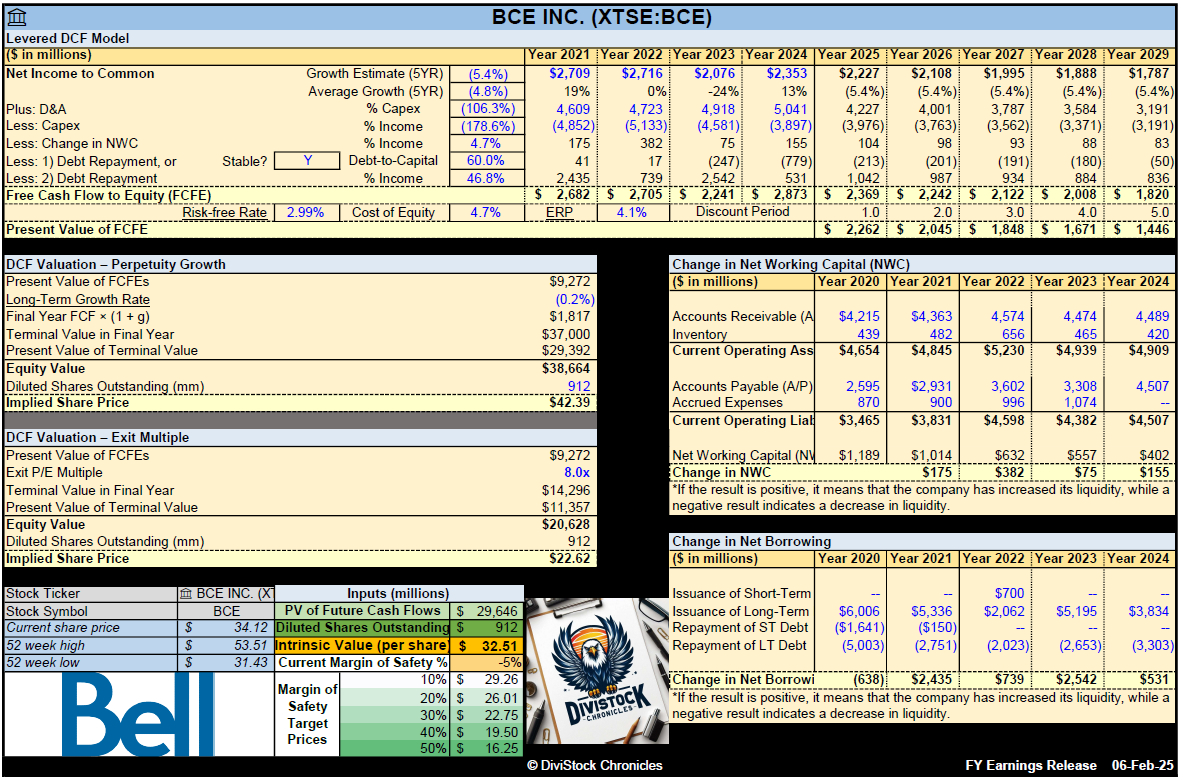Select the Stable? input cell showing Y
The height and width of the screenshot is (778, 1180).
coord(307,160)
